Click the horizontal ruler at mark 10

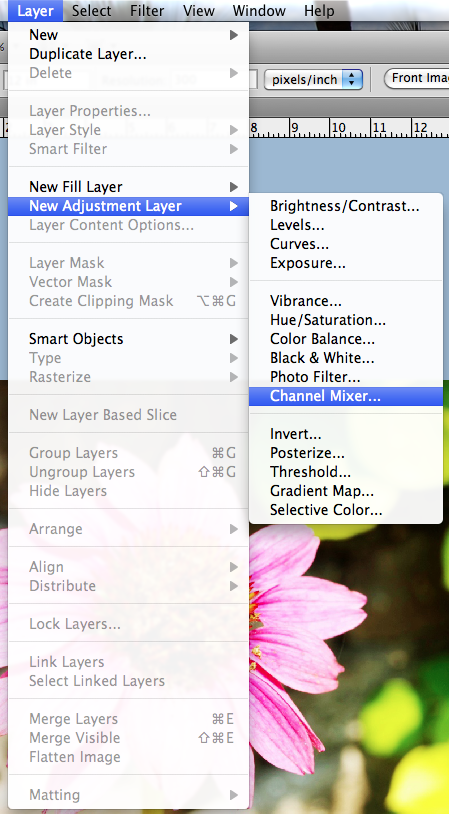pyautogui.click(x=338, y=128)
